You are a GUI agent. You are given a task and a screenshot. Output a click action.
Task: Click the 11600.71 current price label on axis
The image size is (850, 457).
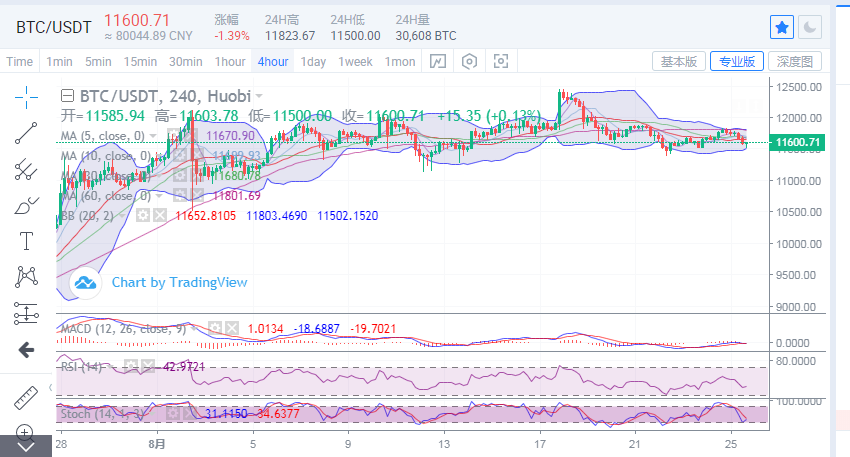click(797, 143)
